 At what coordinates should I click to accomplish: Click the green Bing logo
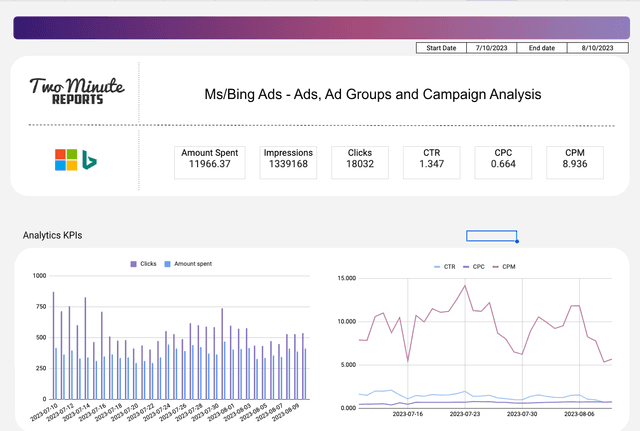[x=89, y=160]
